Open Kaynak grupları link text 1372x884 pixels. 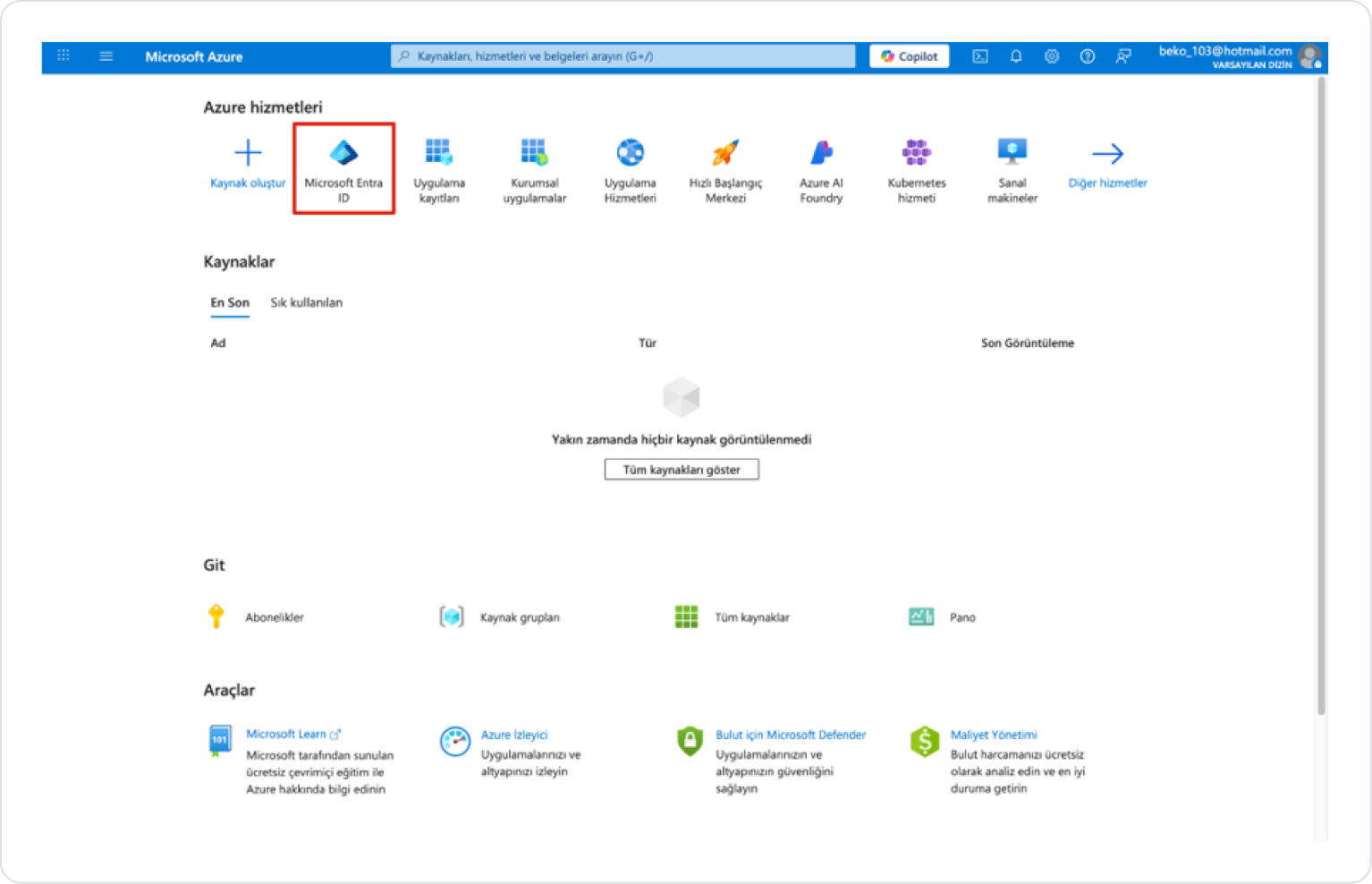coord(520,617)
